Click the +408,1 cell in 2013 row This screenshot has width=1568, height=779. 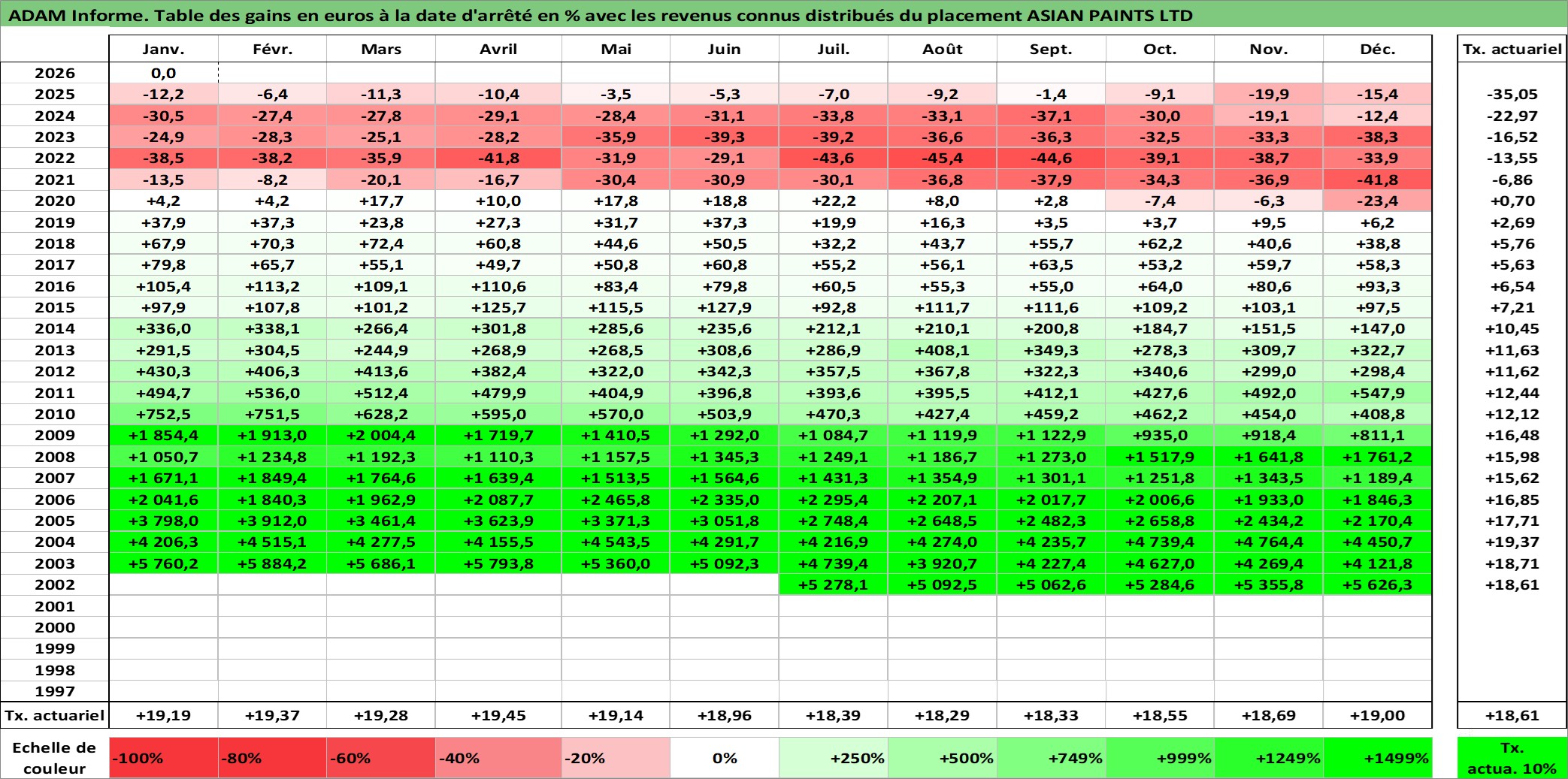[x=942, y=350]
